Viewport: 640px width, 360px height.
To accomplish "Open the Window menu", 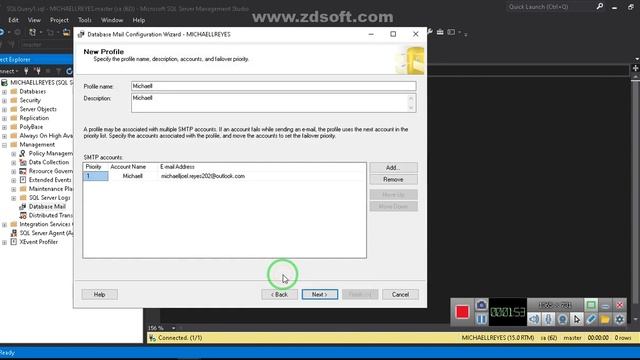I will pyautogui.click(x=112, y=20).
